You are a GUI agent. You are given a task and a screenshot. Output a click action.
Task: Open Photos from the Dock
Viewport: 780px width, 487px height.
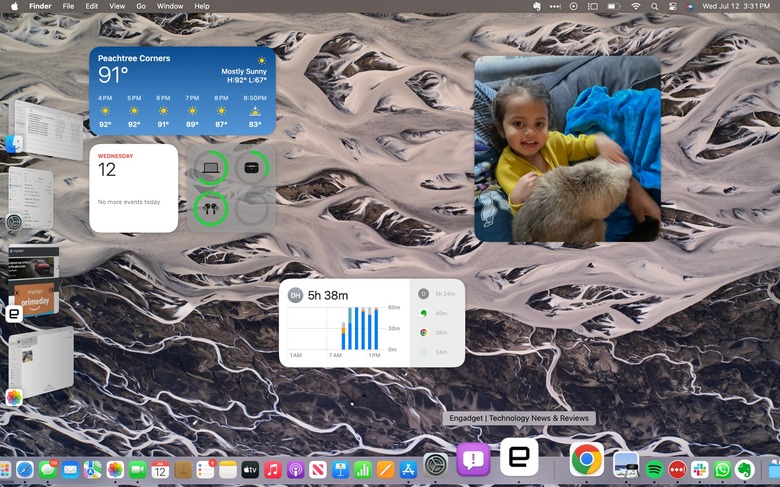[x=115, y=470]
